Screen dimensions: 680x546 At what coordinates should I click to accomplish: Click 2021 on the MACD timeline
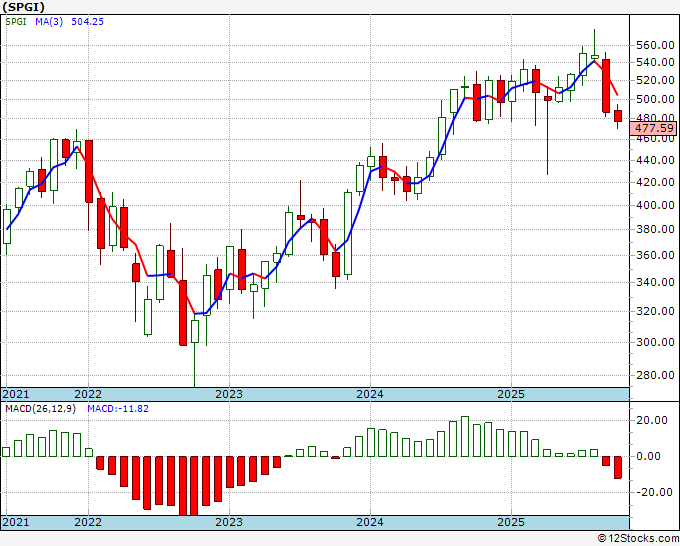tap(16, 522)
